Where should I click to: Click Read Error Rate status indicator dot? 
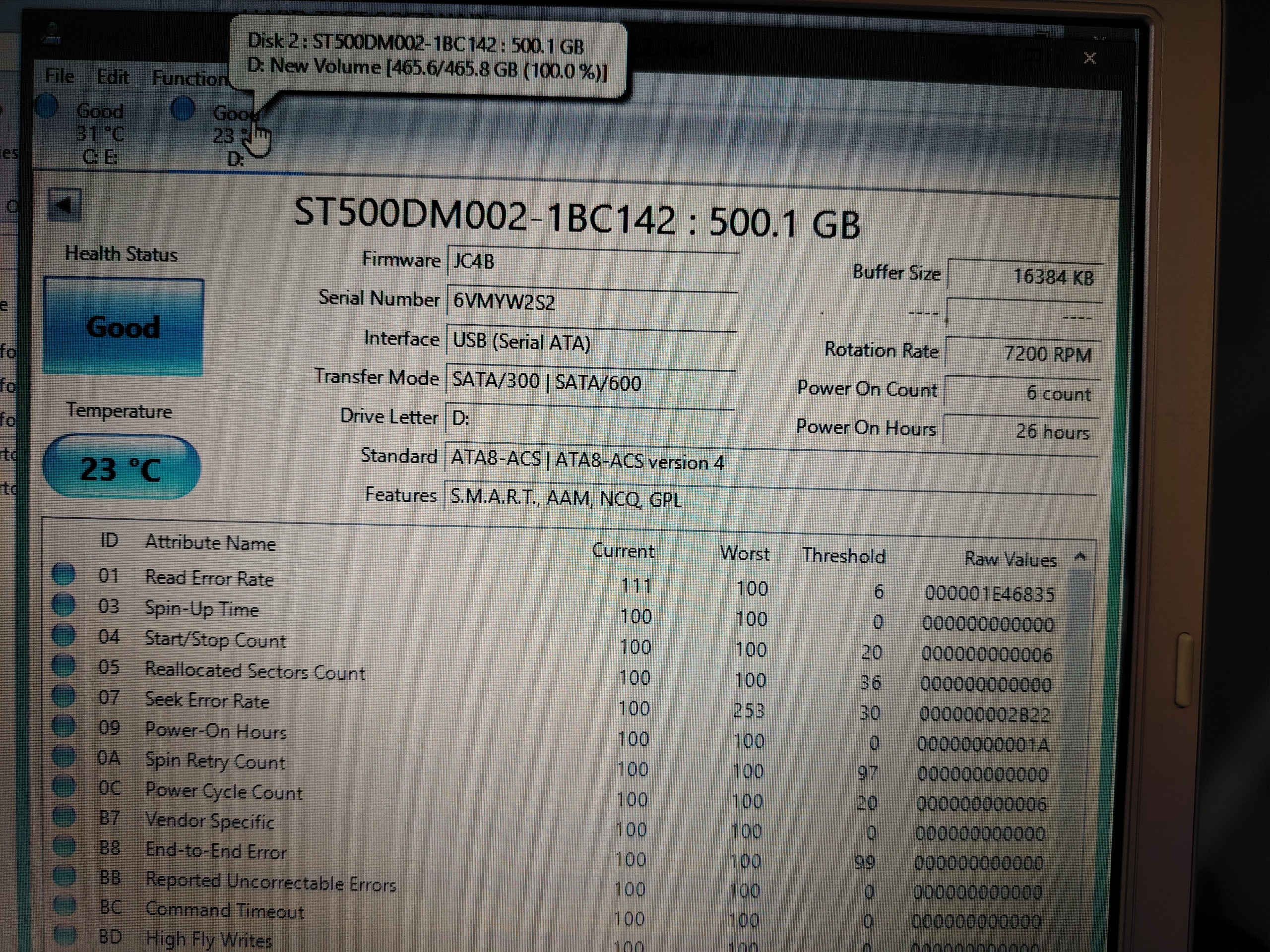pos(63,574)
